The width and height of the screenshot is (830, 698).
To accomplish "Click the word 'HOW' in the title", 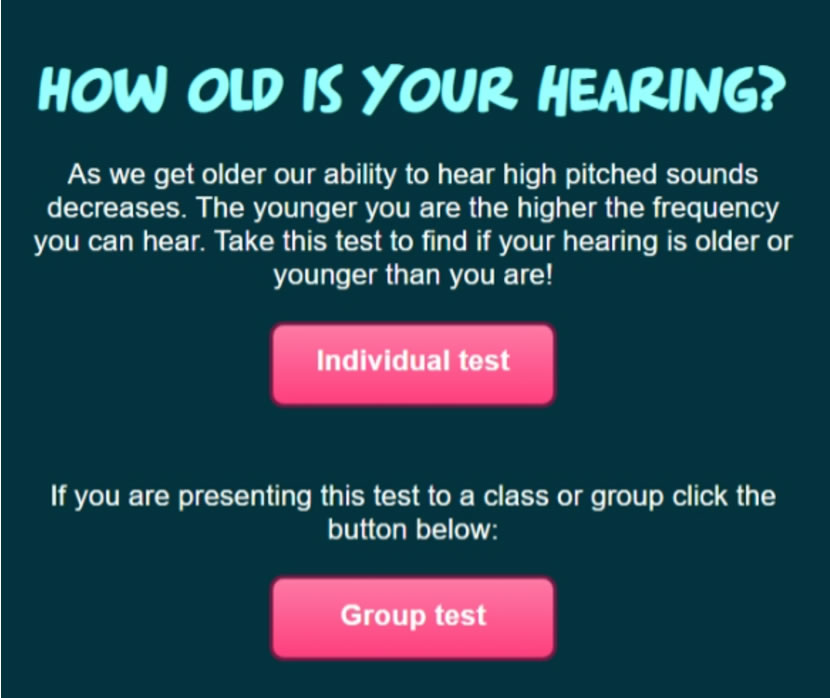I will click(103, 89).
